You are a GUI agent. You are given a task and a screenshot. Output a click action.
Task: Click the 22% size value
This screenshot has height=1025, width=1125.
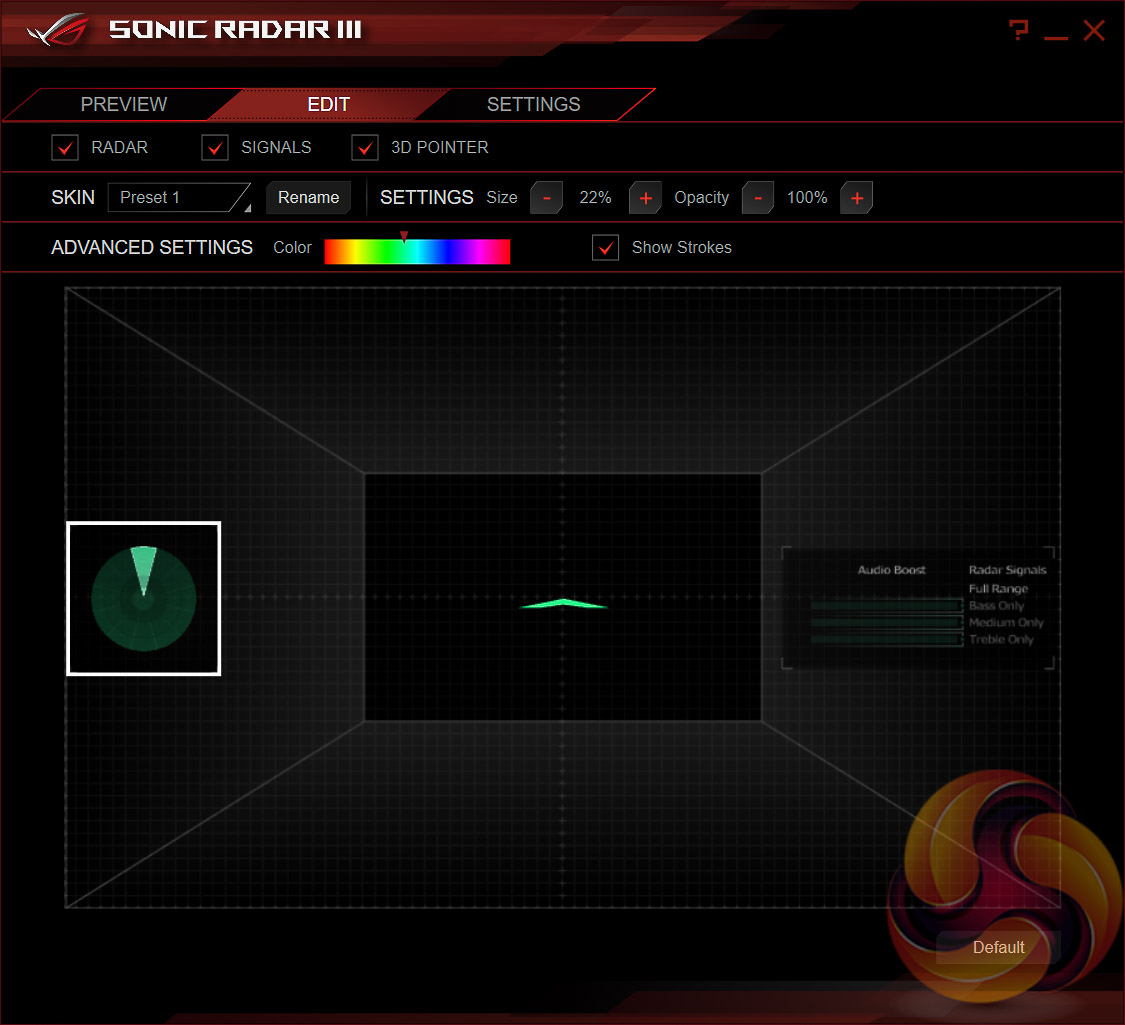[595, 197]
